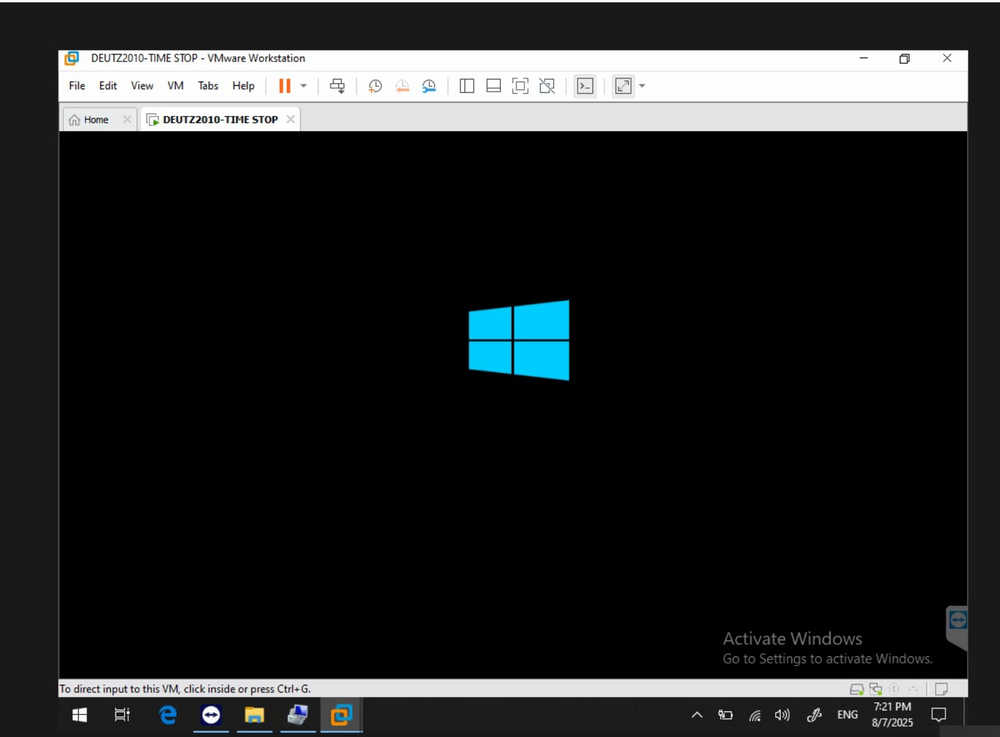Send Ctrl+Alt+Del to the VM

click(337, 85)
